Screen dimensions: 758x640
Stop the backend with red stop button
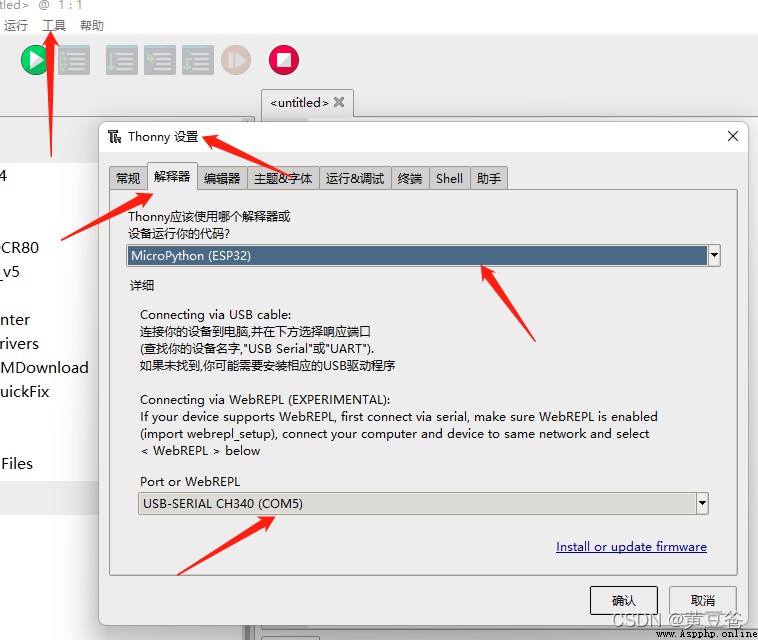click(284, 60)
